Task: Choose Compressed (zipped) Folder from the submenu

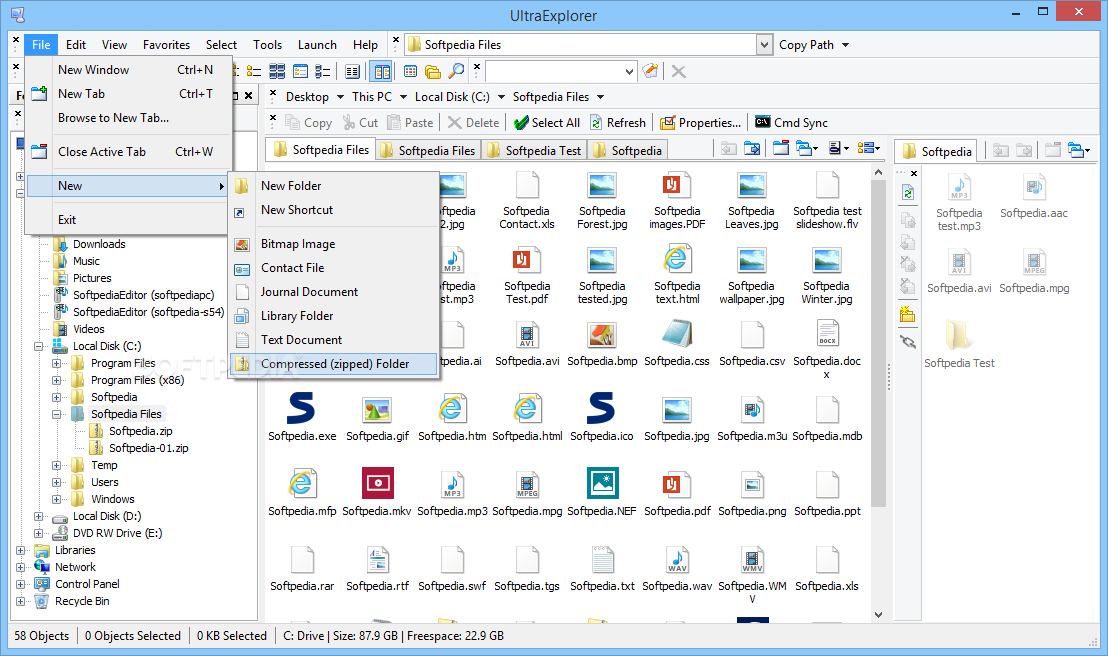Action: [334, 364]
